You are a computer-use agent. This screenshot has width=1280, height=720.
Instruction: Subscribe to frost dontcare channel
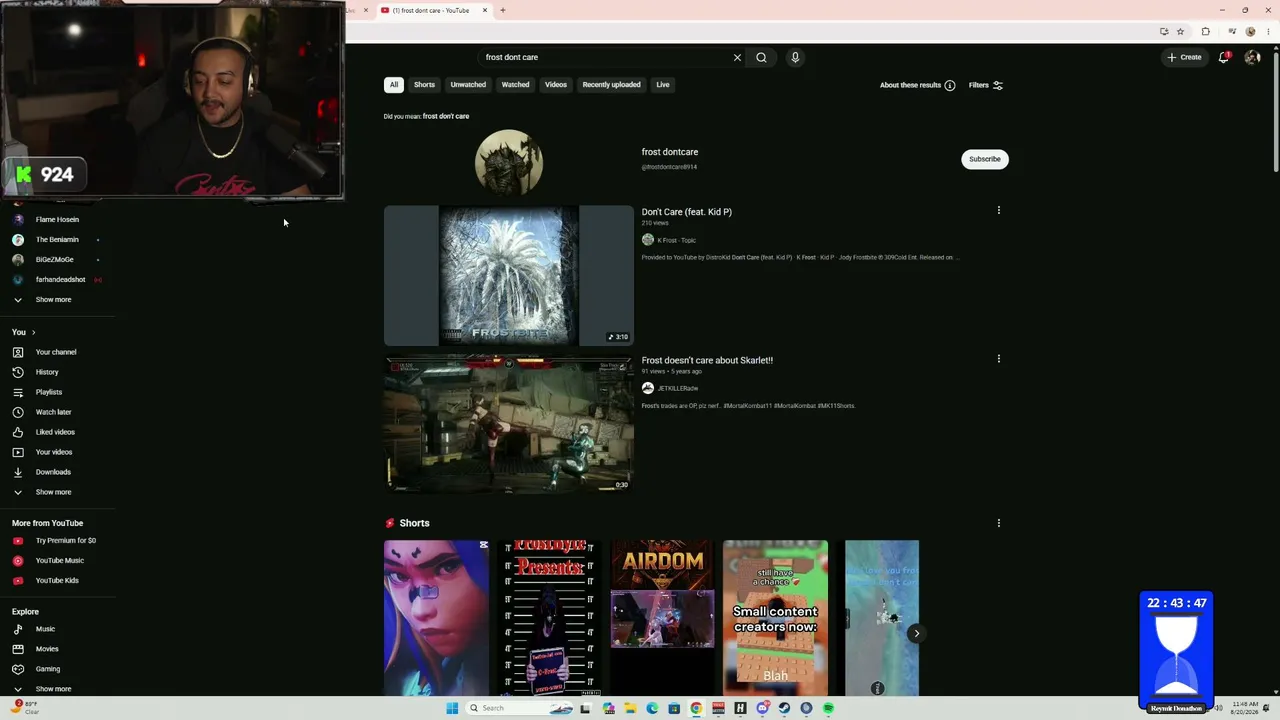985,159
